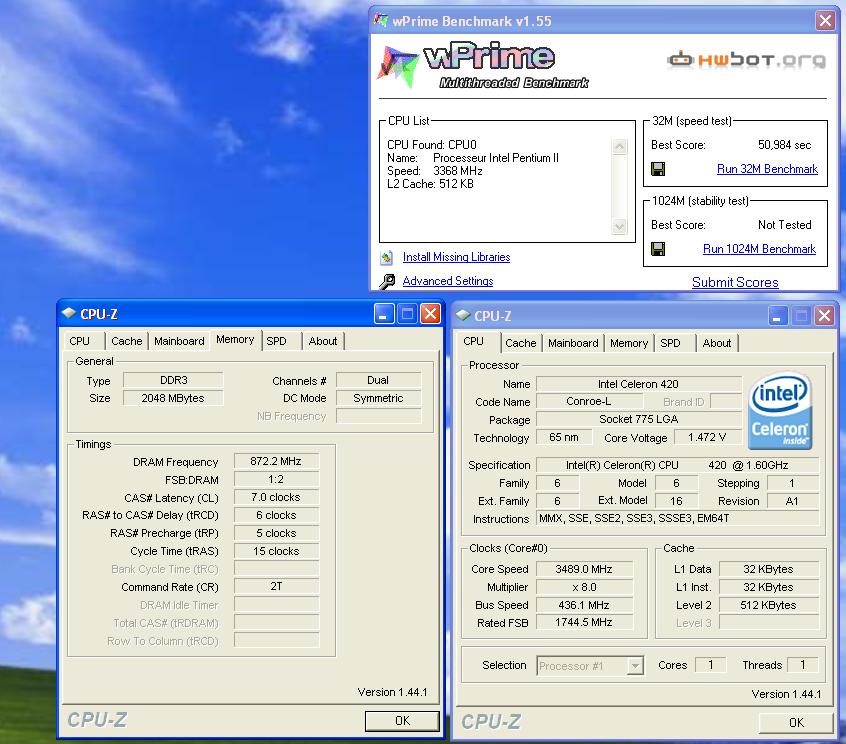Click the Advanced Settings wrench icon

[387, 281]
